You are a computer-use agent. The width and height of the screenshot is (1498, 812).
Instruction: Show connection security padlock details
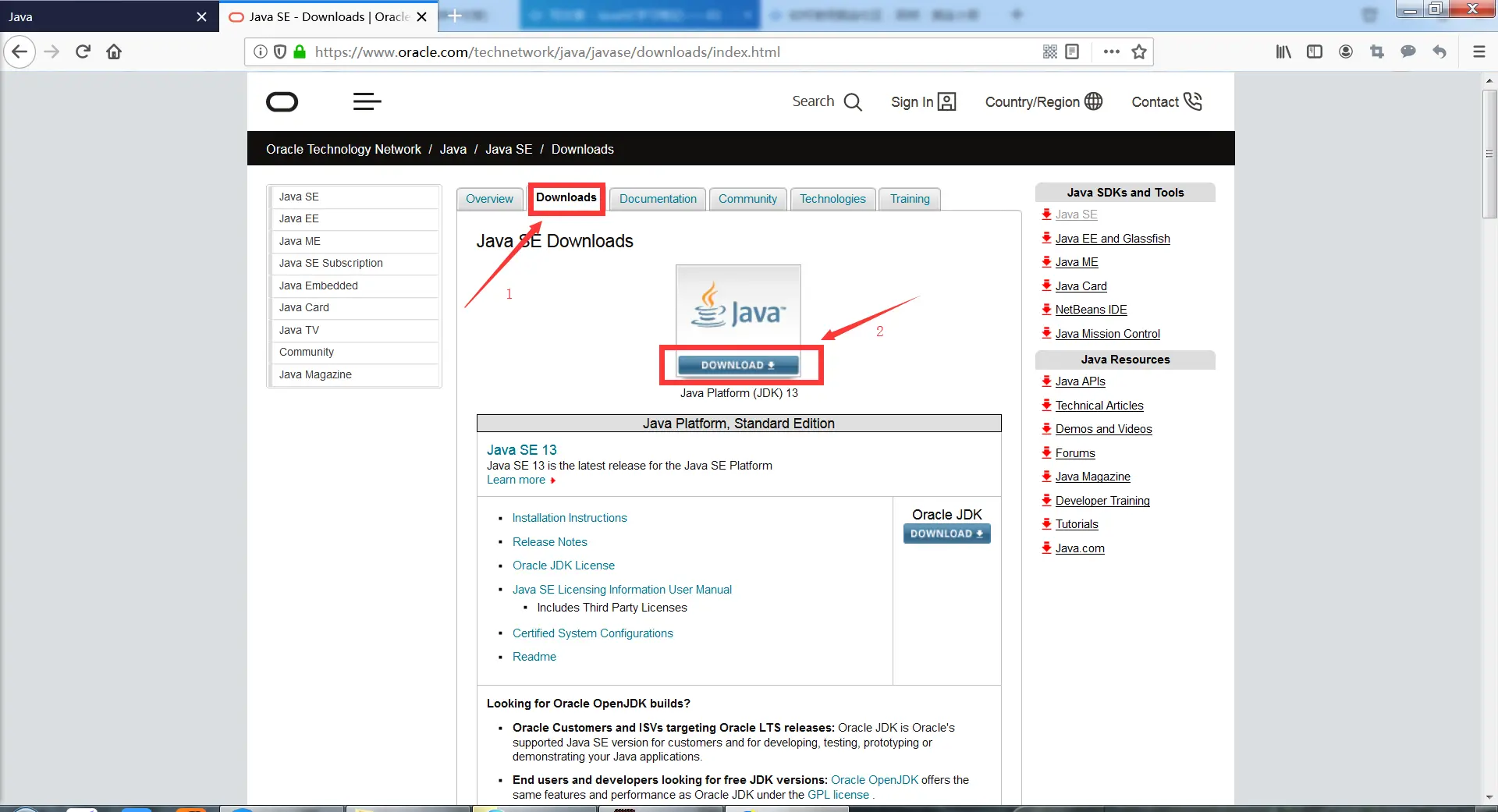tap(300, 52)
